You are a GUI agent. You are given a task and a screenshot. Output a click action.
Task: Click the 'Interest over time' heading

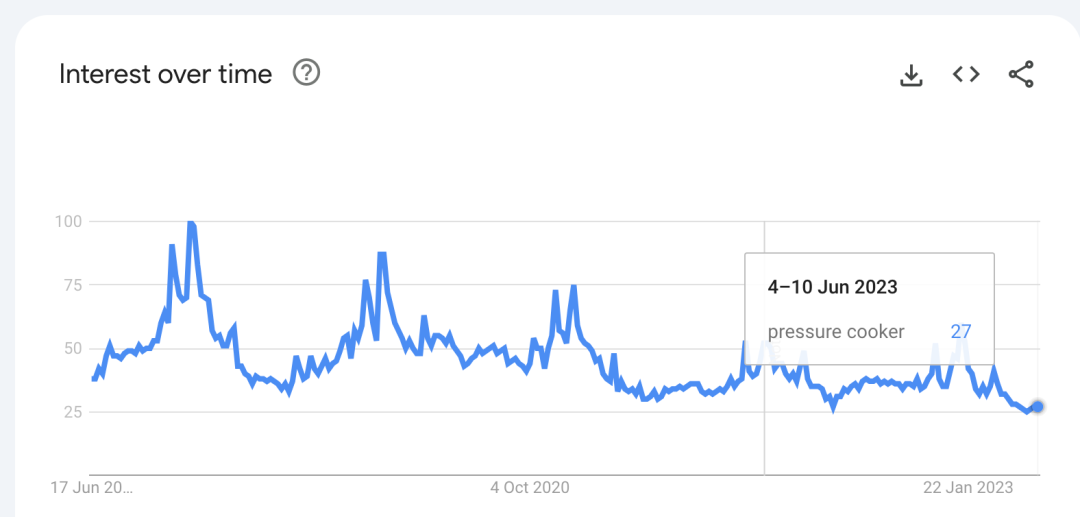(x=165, y=74)
